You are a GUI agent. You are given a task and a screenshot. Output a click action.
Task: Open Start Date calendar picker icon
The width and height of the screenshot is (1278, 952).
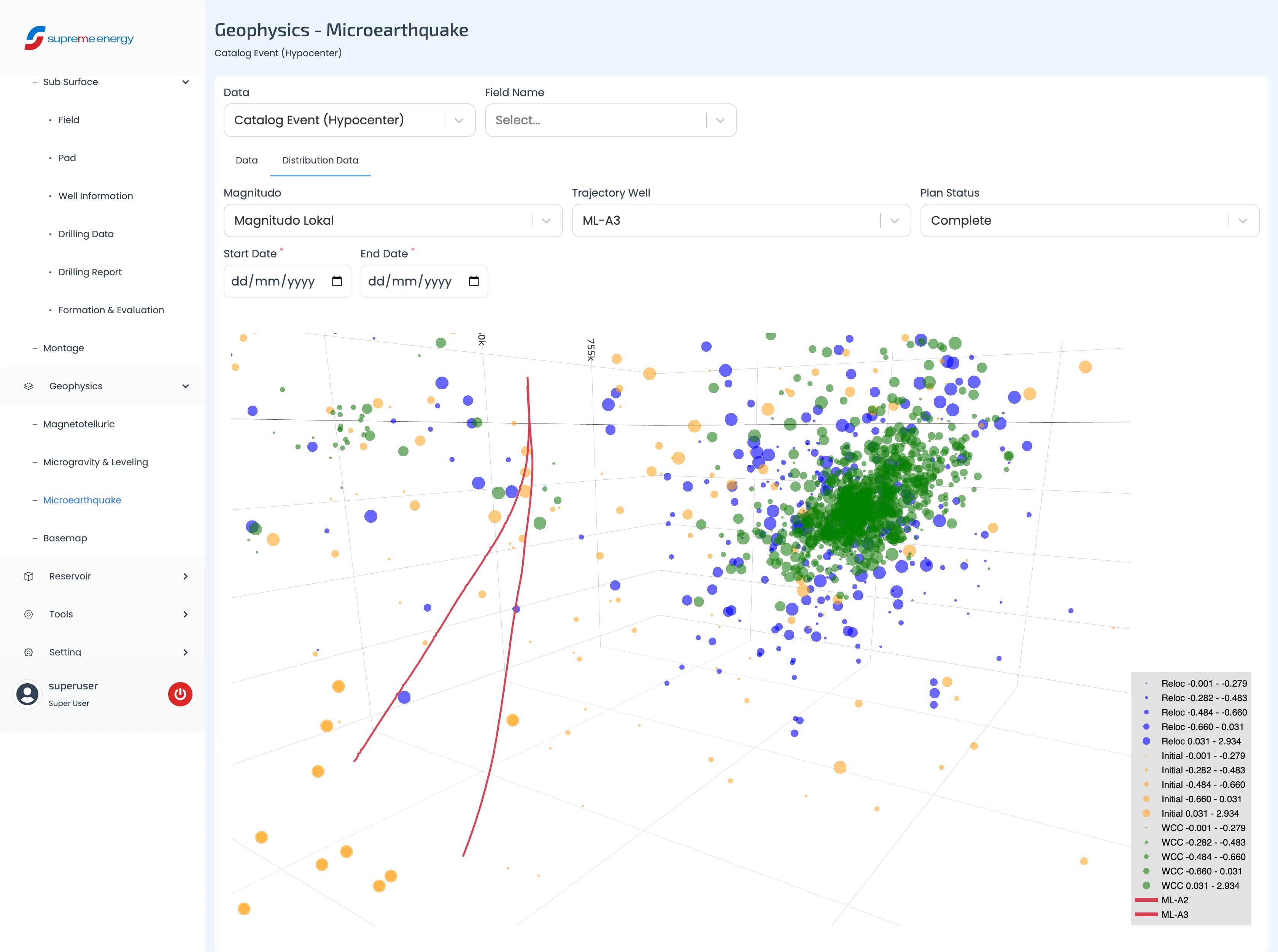click(337, 281)
